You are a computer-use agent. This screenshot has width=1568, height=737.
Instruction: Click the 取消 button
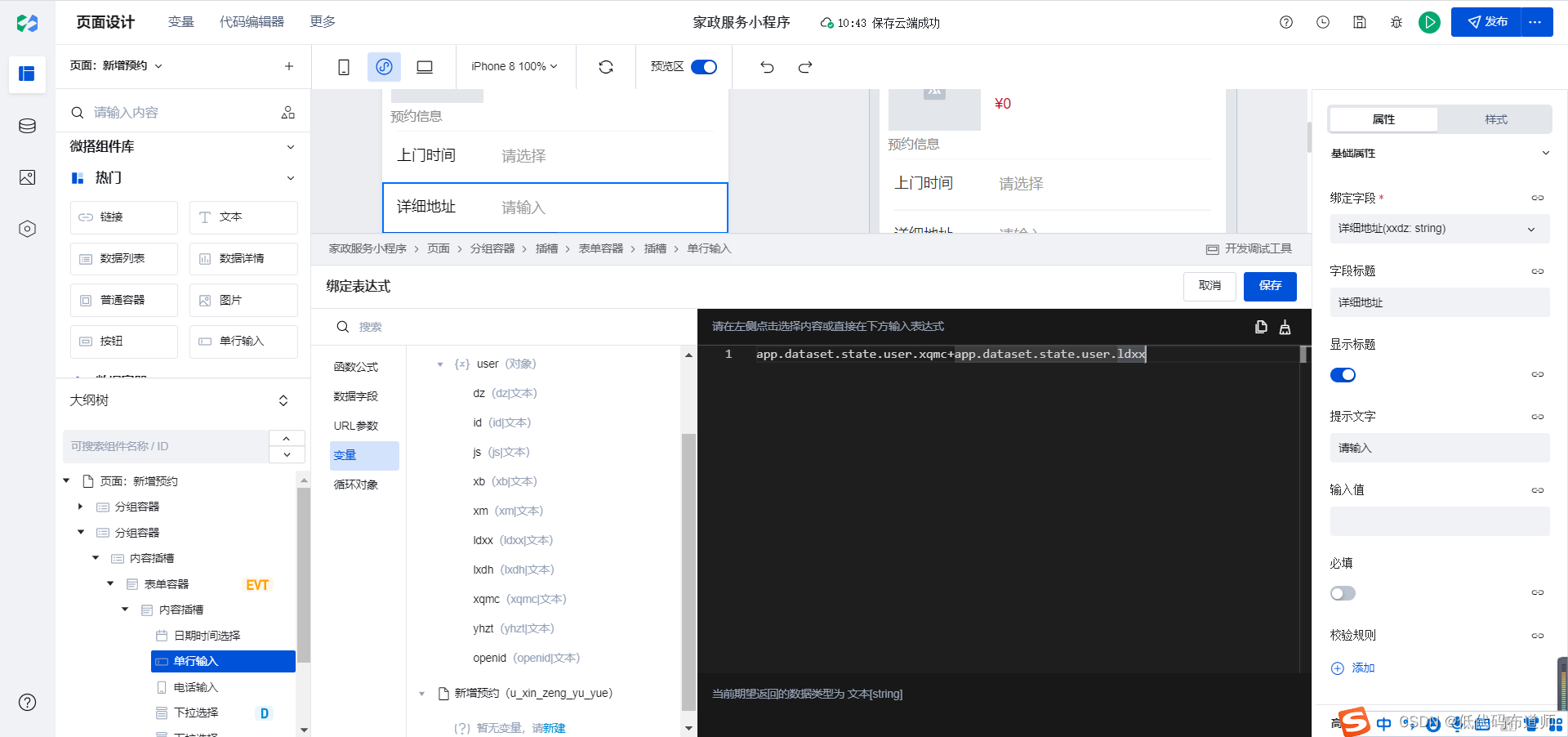(x=1209, y=286)
